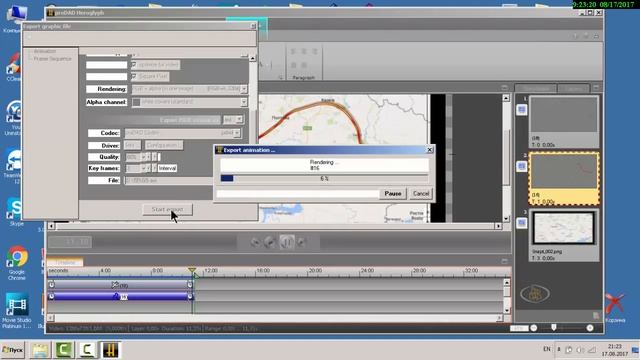
Task: Open the Rendering mode dropdown
Action: [x=244, y=89]
